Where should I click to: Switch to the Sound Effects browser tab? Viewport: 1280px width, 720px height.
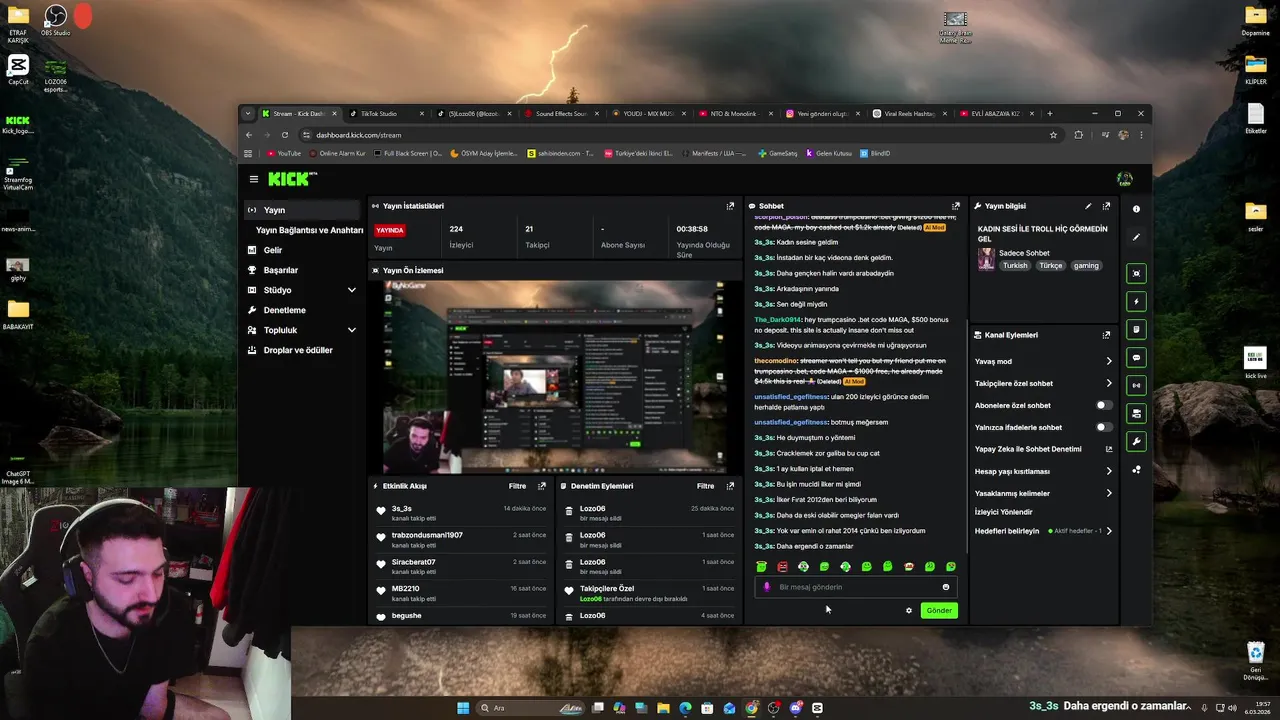[x=560, y=114]
